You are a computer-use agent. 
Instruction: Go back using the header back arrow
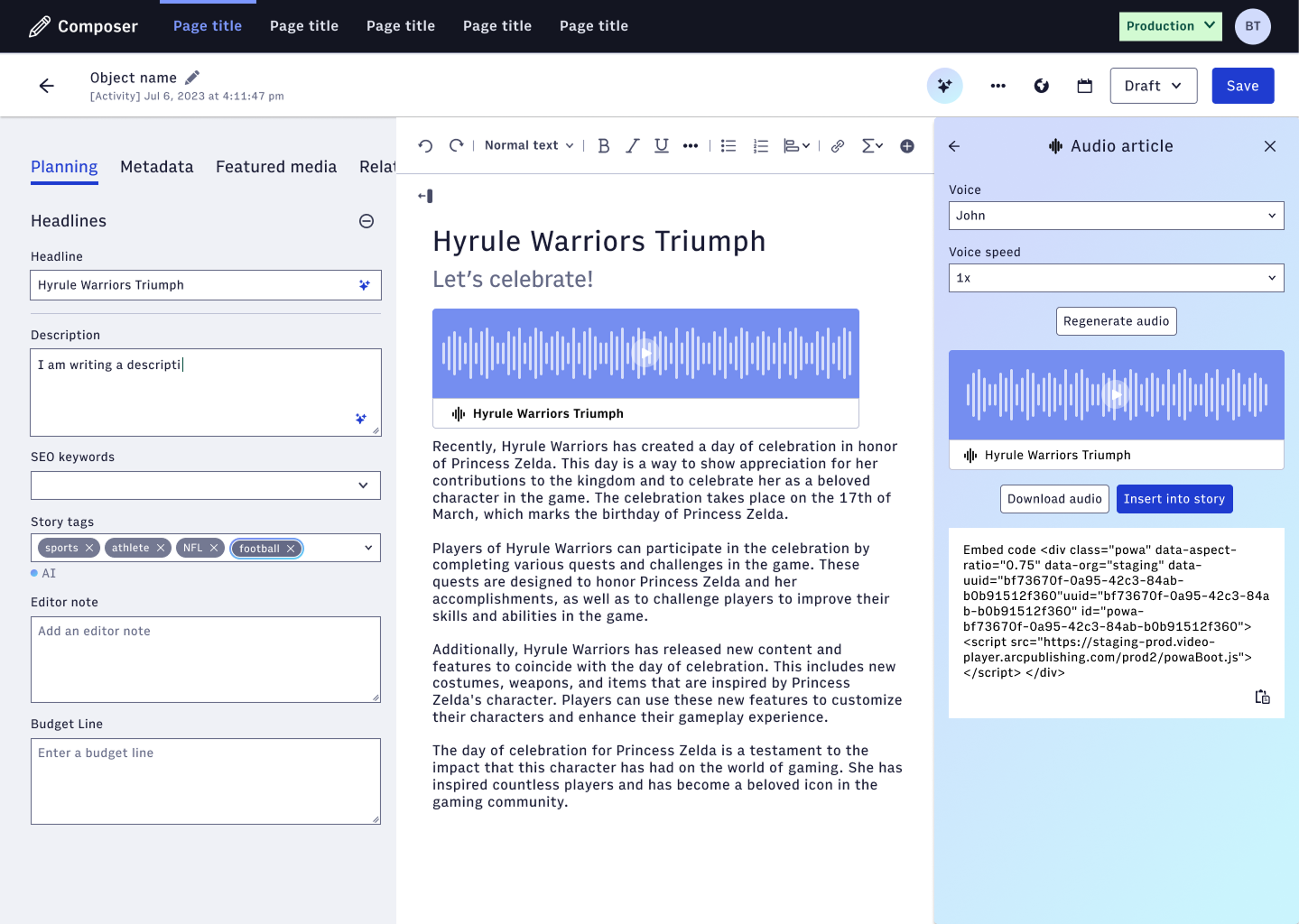[47, 86]
